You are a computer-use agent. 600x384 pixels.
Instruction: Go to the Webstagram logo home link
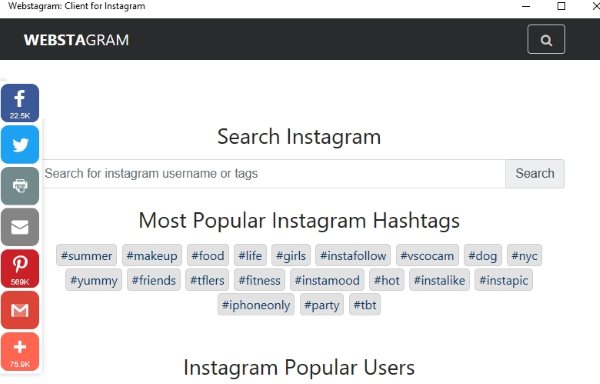77,40
